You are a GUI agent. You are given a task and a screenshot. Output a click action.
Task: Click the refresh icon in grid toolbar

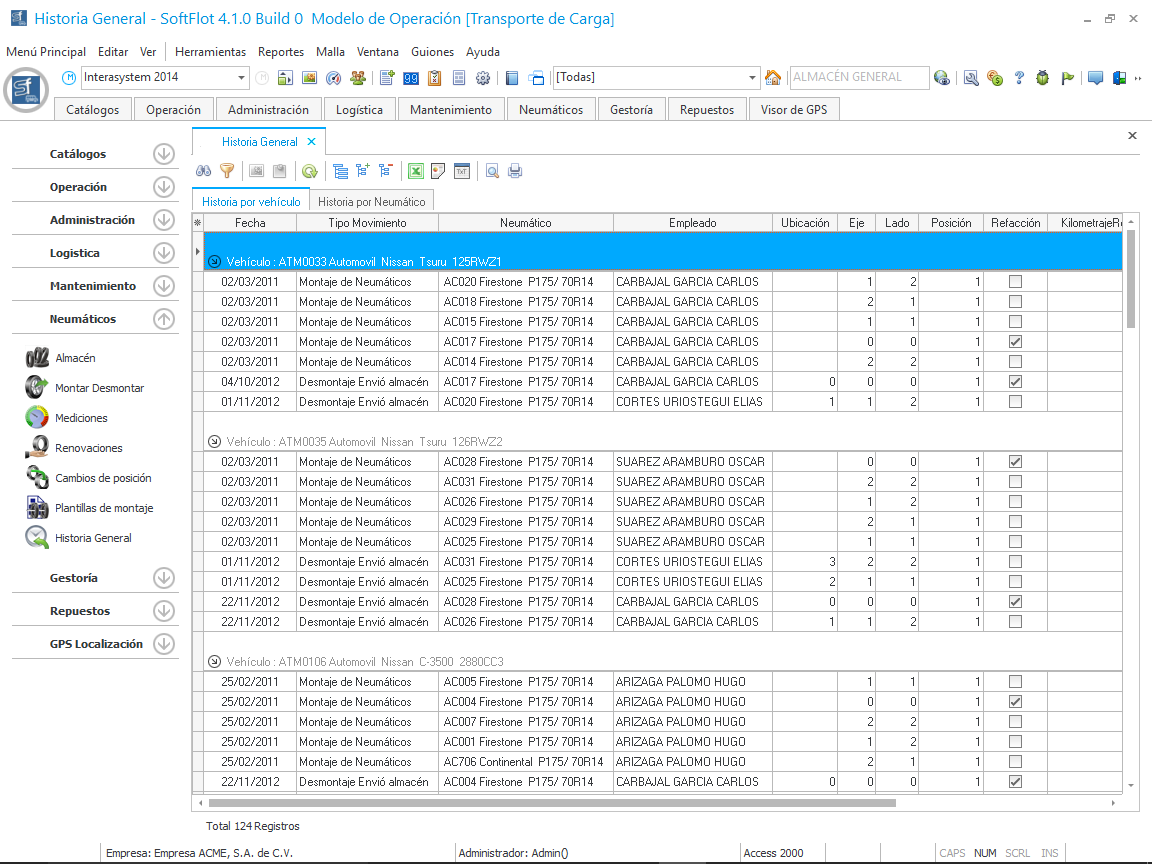pos(309,171)
